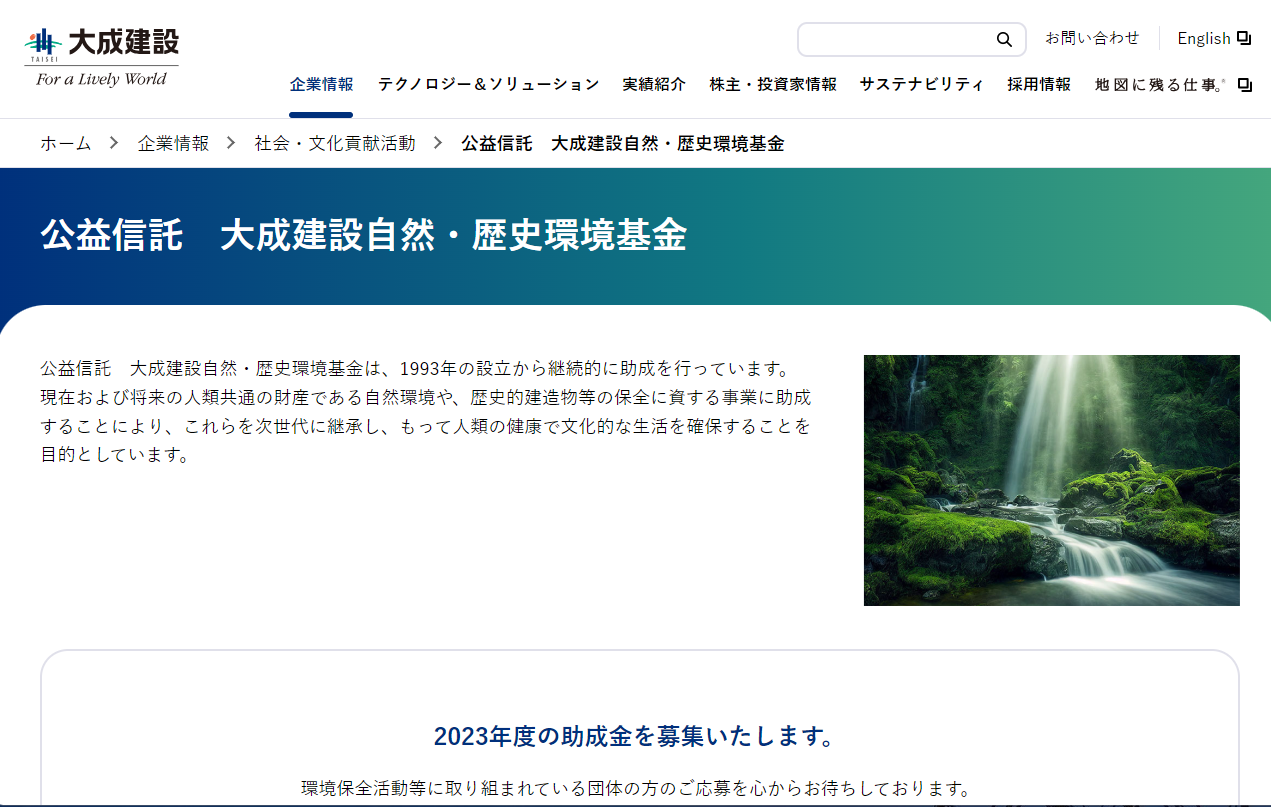This screenshot has width=1271, height=807.
Task: Visit the 地図に残る仕事 link
Action: 1159,85
